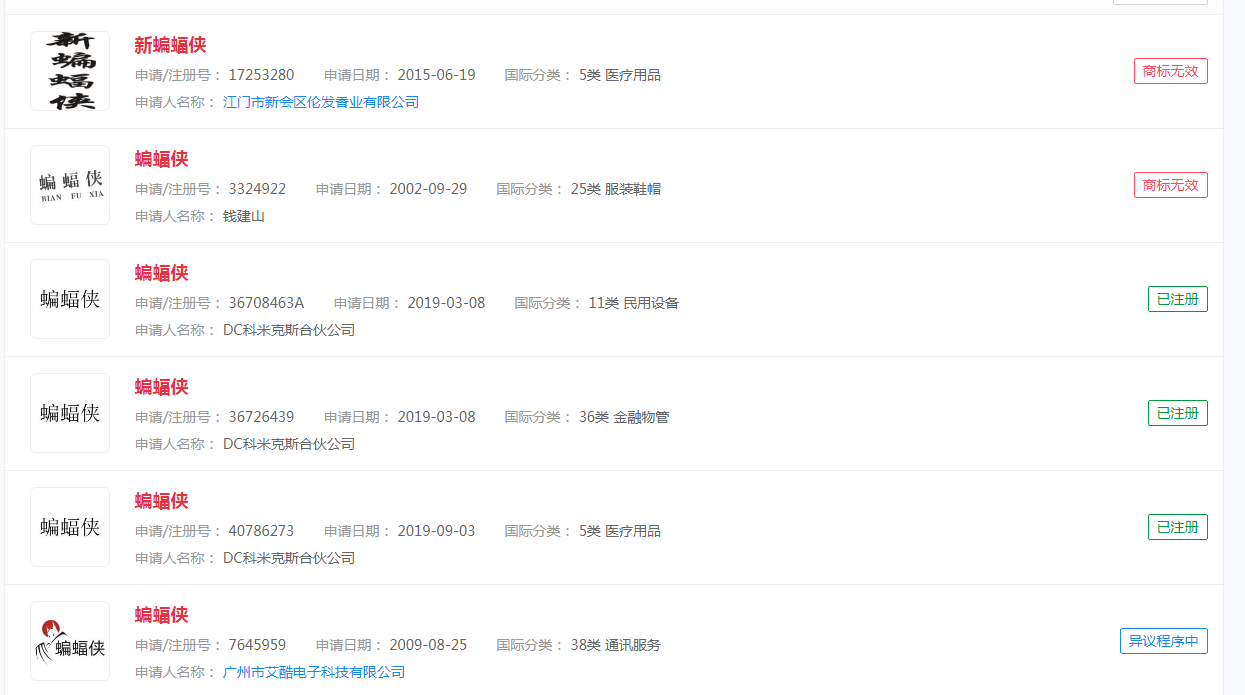Click classification 36类 金融物管
The height and width of the screenshot is (695, 1245).
[x=624, y=417]
